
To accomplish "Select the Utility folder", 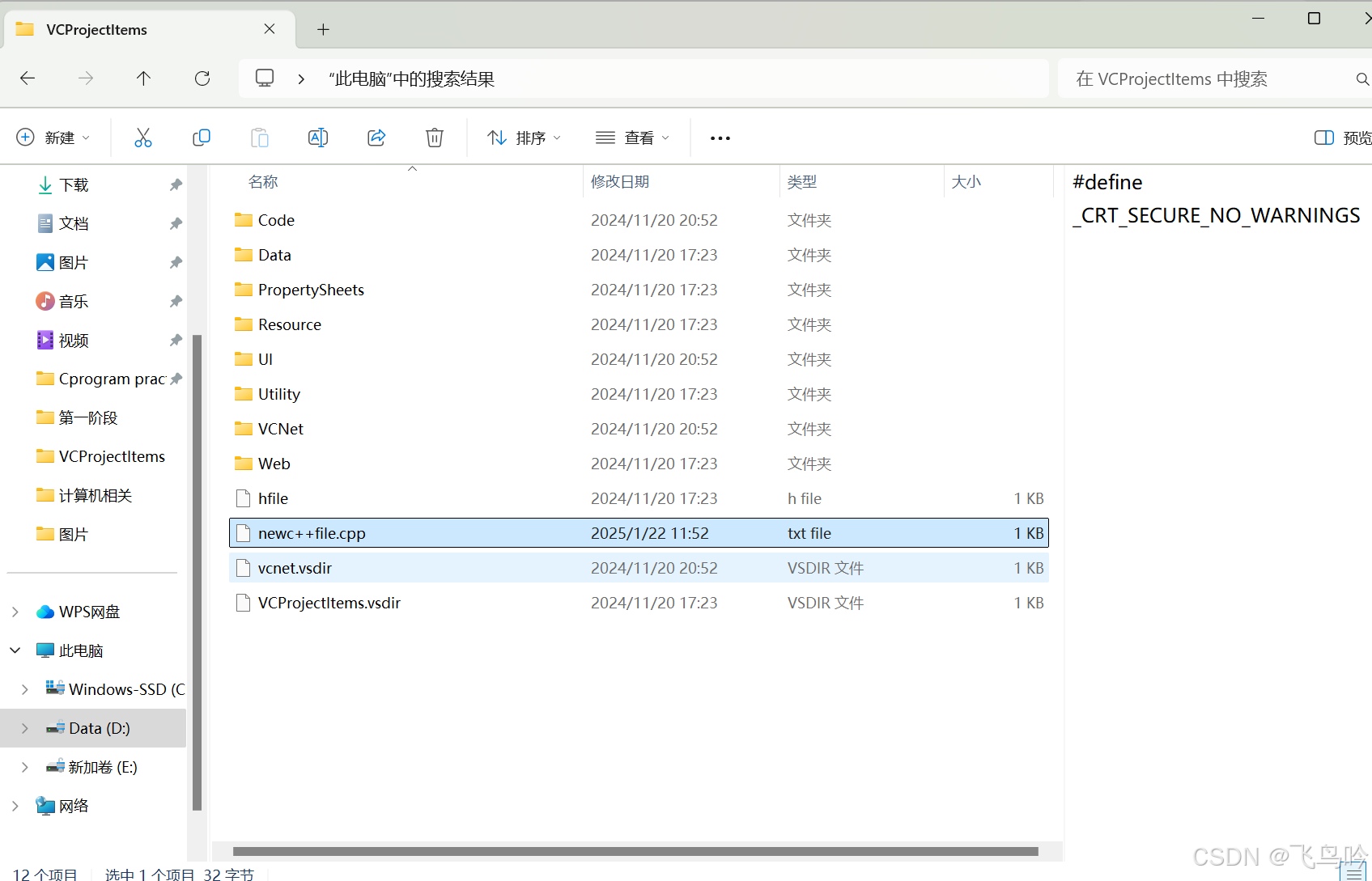I will 639,394.
